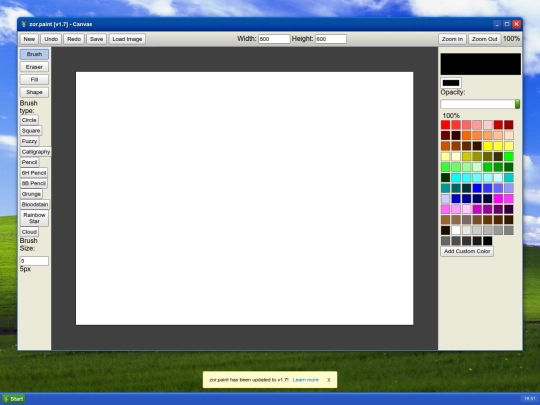Choose the Rainbow Star brush
The width and height of the screenshot is (540, 405).
coord(34,218)
